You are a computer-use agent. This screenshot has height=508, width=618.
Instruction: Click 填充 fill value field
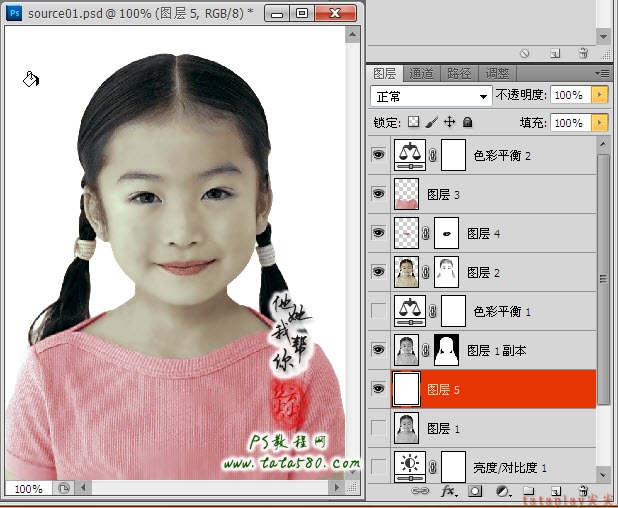click(571, 123)
